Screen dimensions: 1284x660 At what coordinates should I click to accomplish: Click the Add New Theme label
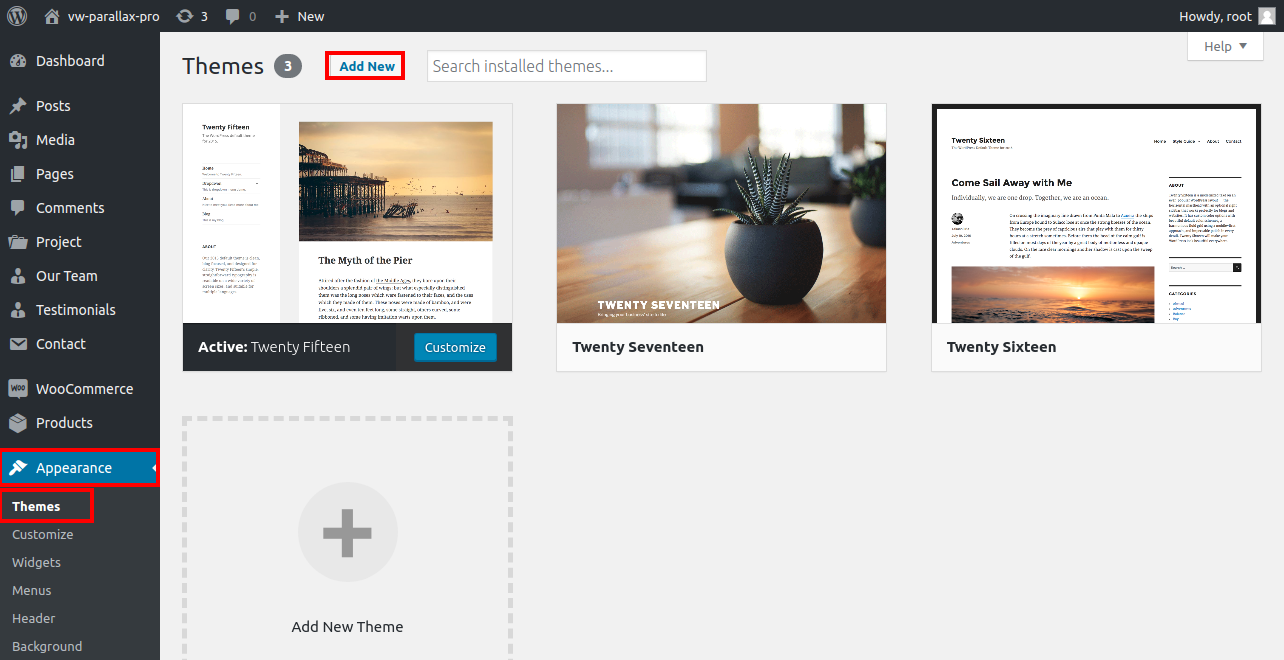pos(347,627)
